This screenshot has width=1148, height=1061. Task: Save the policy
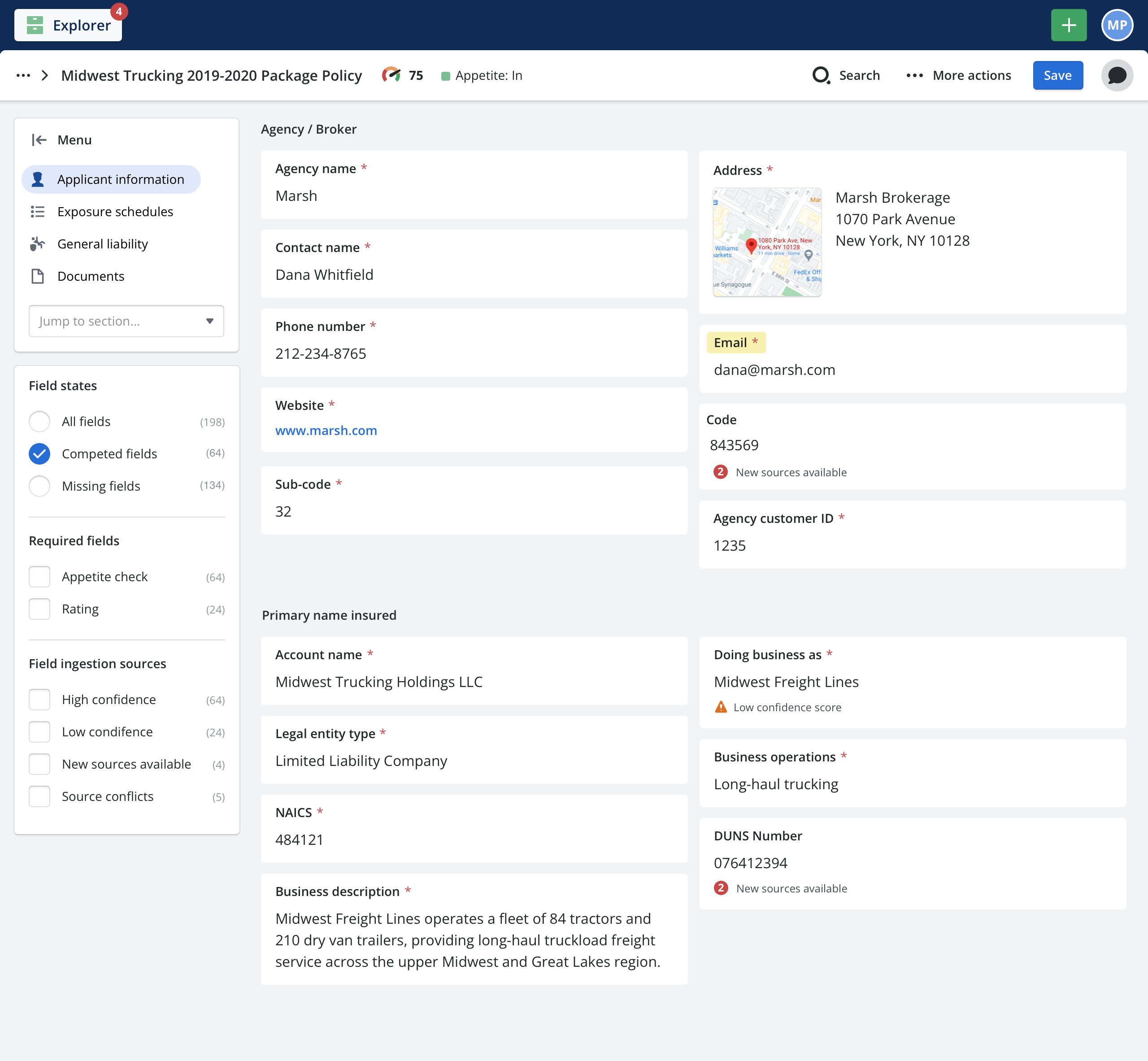pyautogui.click(x=1057, y=75)
